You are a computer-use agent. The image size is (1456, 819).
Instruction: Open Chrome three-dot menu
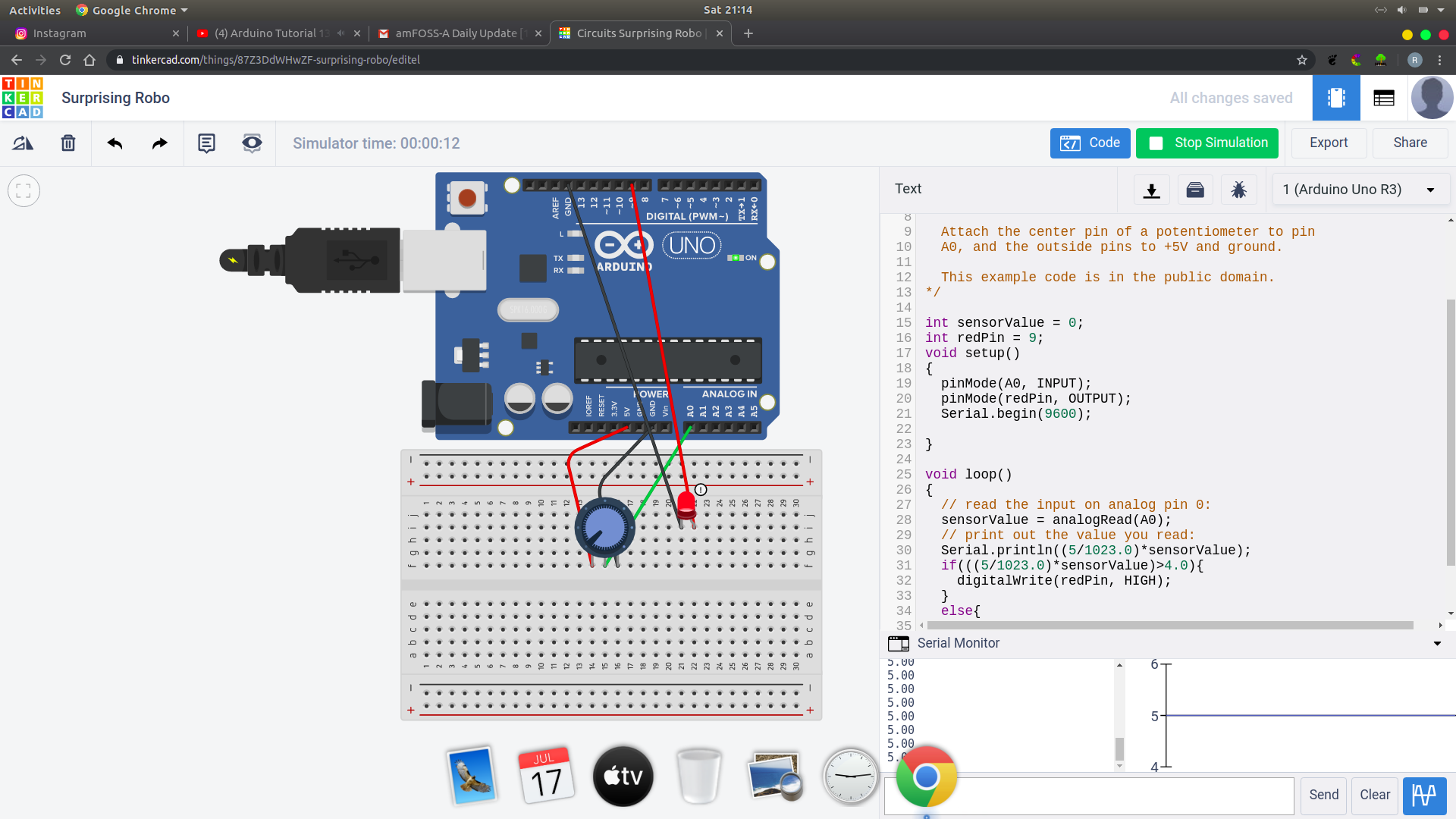[1439, 60]
